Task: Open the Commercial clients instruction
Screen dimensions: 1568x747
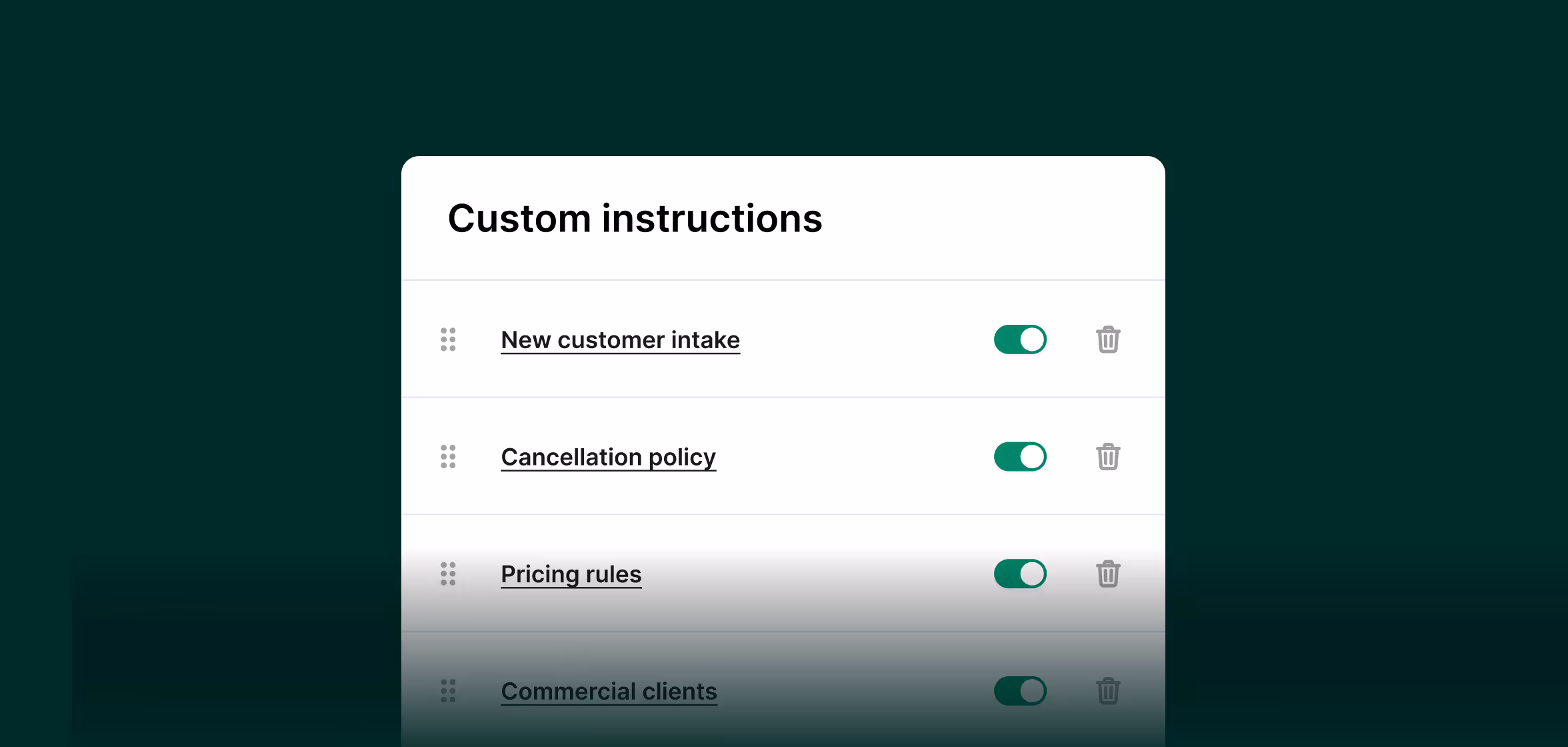Action: tap(609, 691)
